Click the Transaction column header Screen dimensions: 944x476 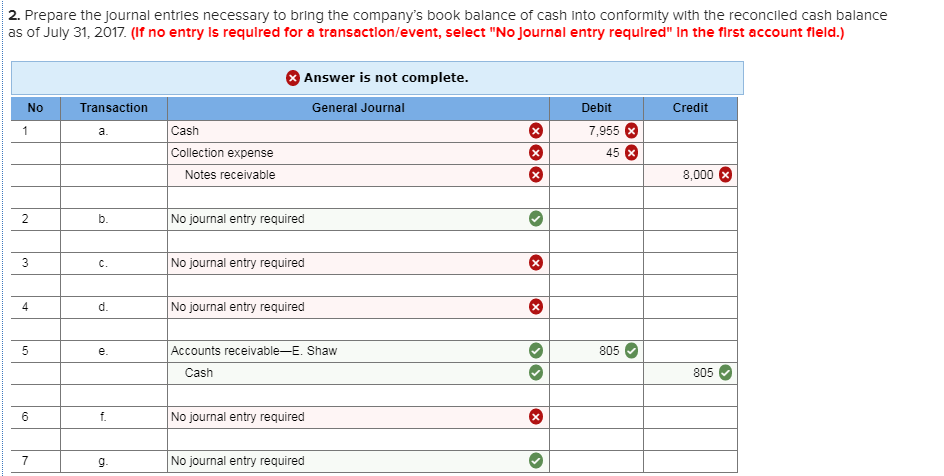tap(114, 108)
